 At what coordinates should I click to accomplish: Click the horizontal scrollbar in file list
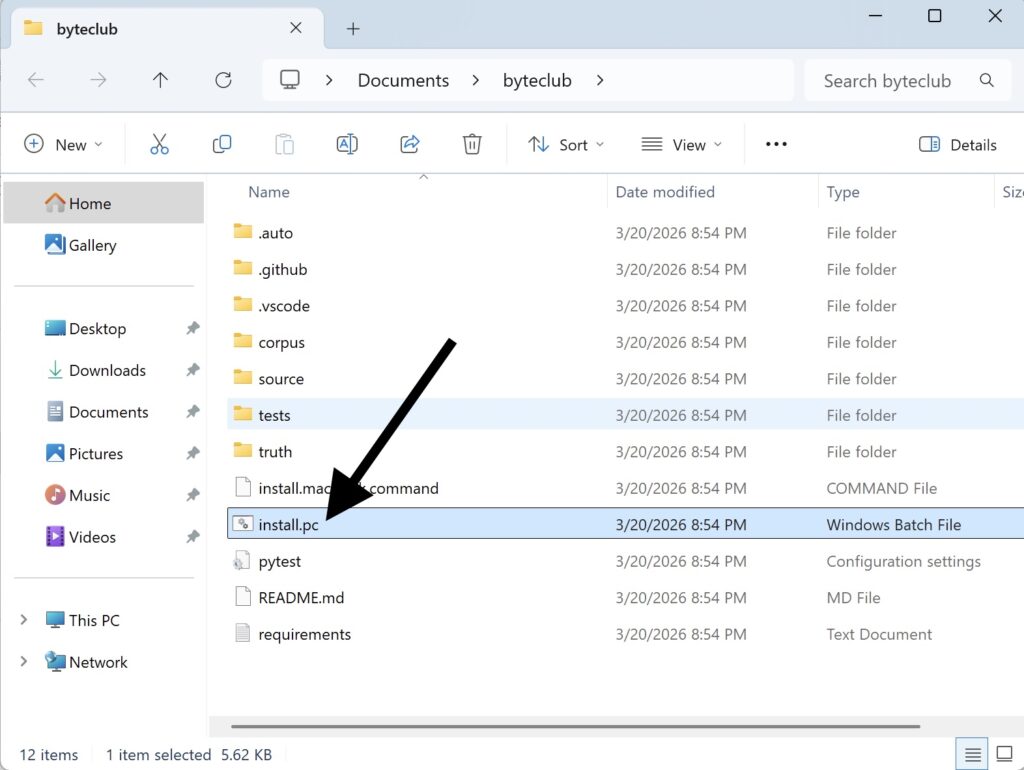click(575, 726)
